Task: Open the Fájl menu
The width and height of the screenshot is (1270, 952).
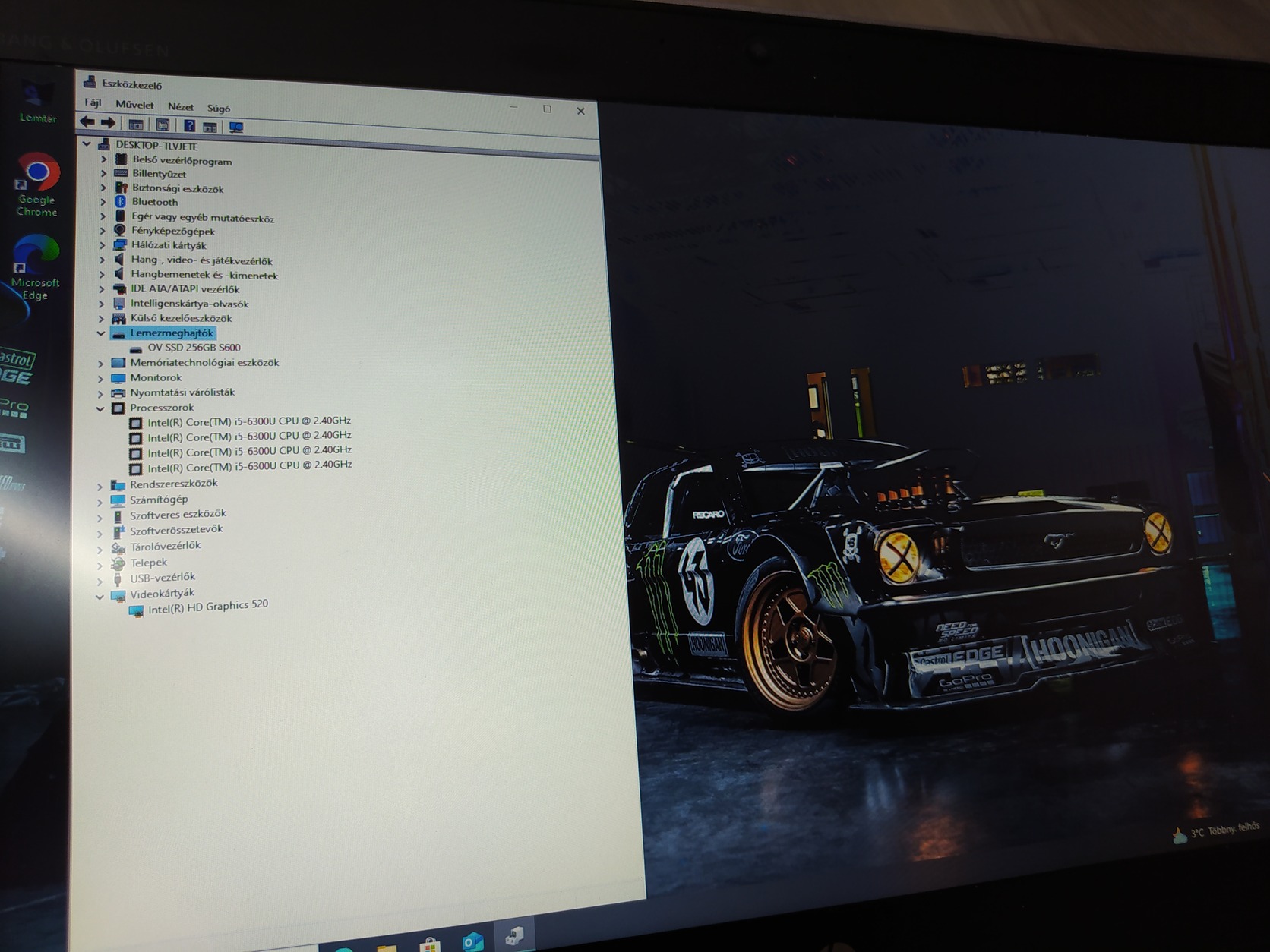Action: pos(93,102)
